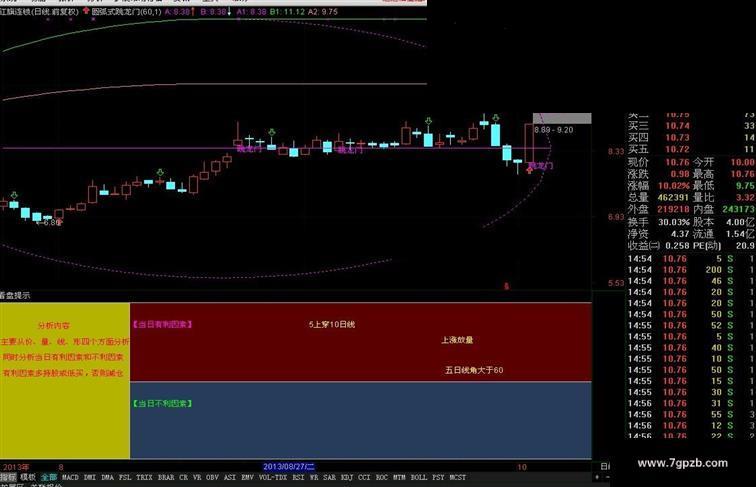This screenshot has width=756, height=487.
Task: Click the 2013/08/27 date cursor label
Action: point(288,467)
